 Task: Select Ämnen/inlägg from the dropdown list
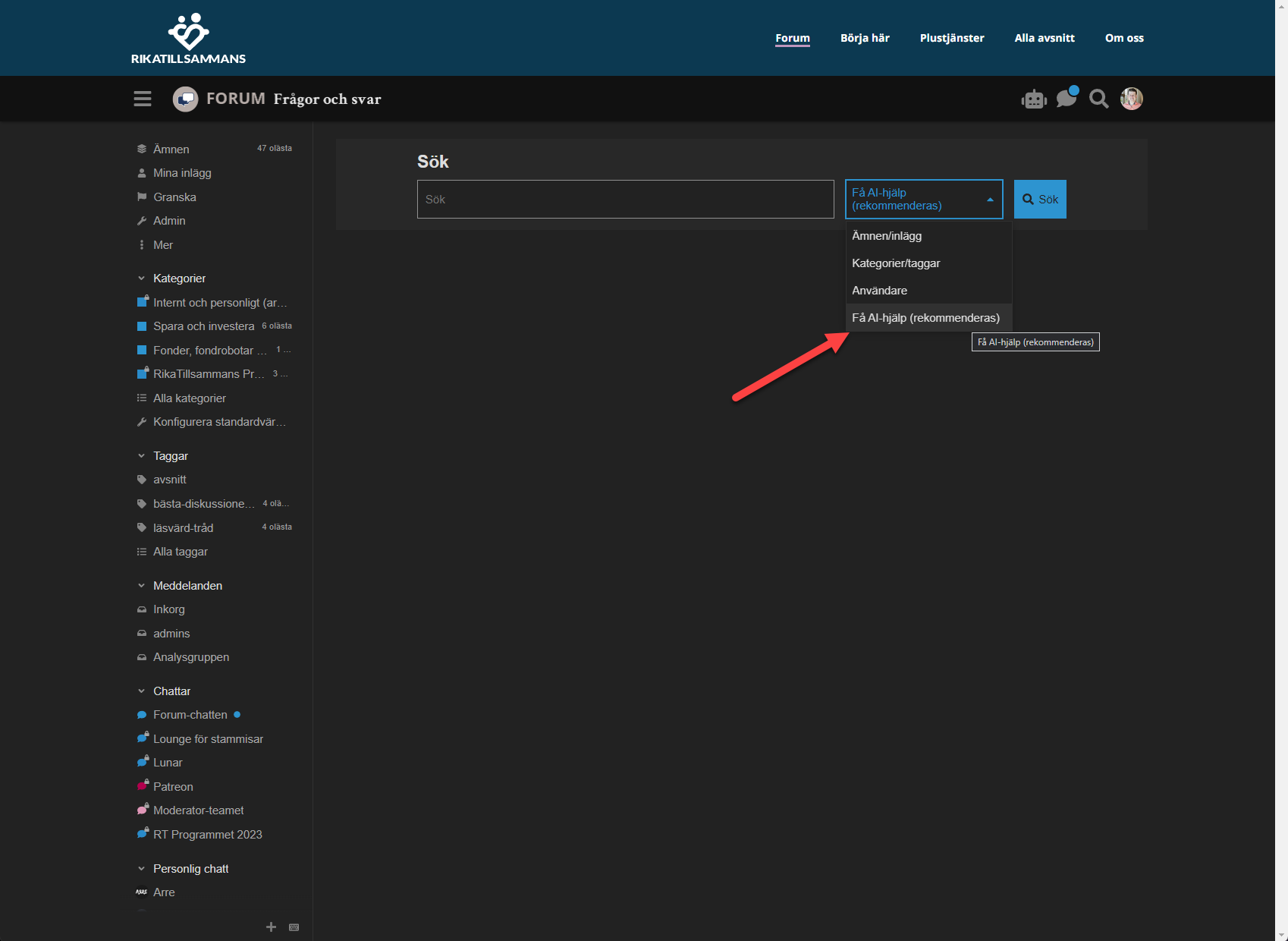click(887, 236)
